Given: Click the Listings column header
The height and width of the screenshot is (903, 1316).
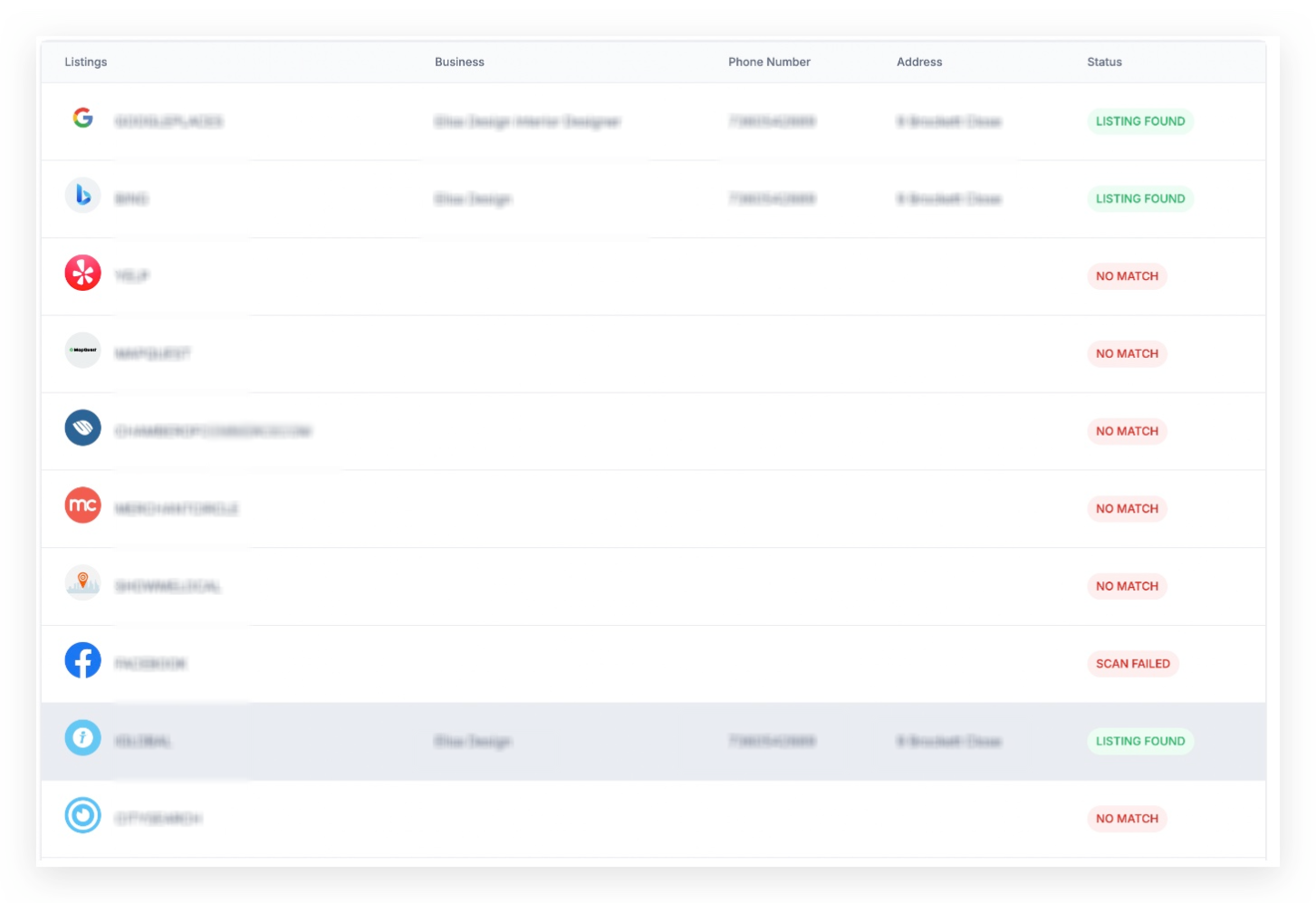Looking at the screenshot, I should (x=86, y=62).
